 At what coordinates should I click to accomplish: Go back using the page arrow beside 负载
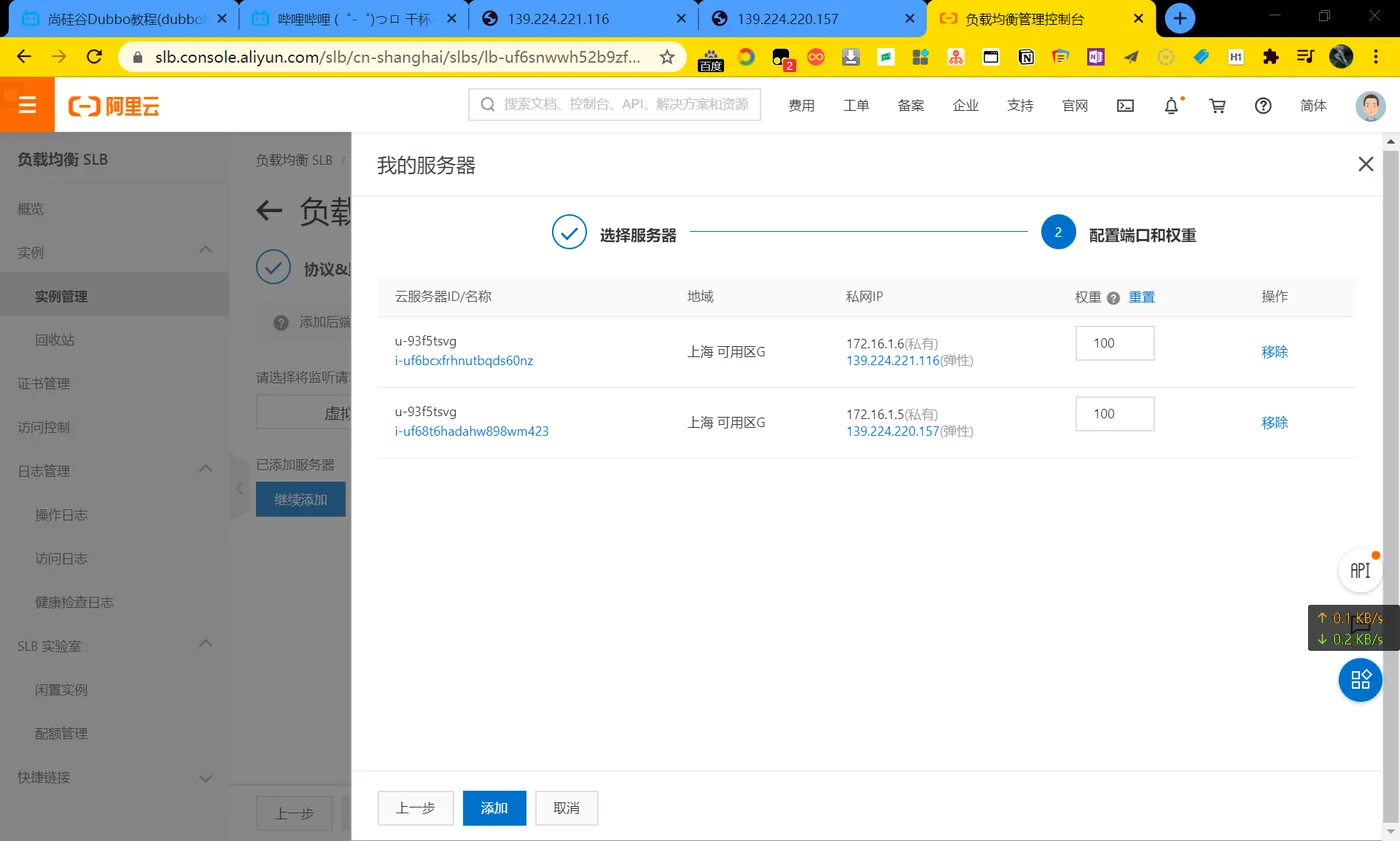click(269, 210)
